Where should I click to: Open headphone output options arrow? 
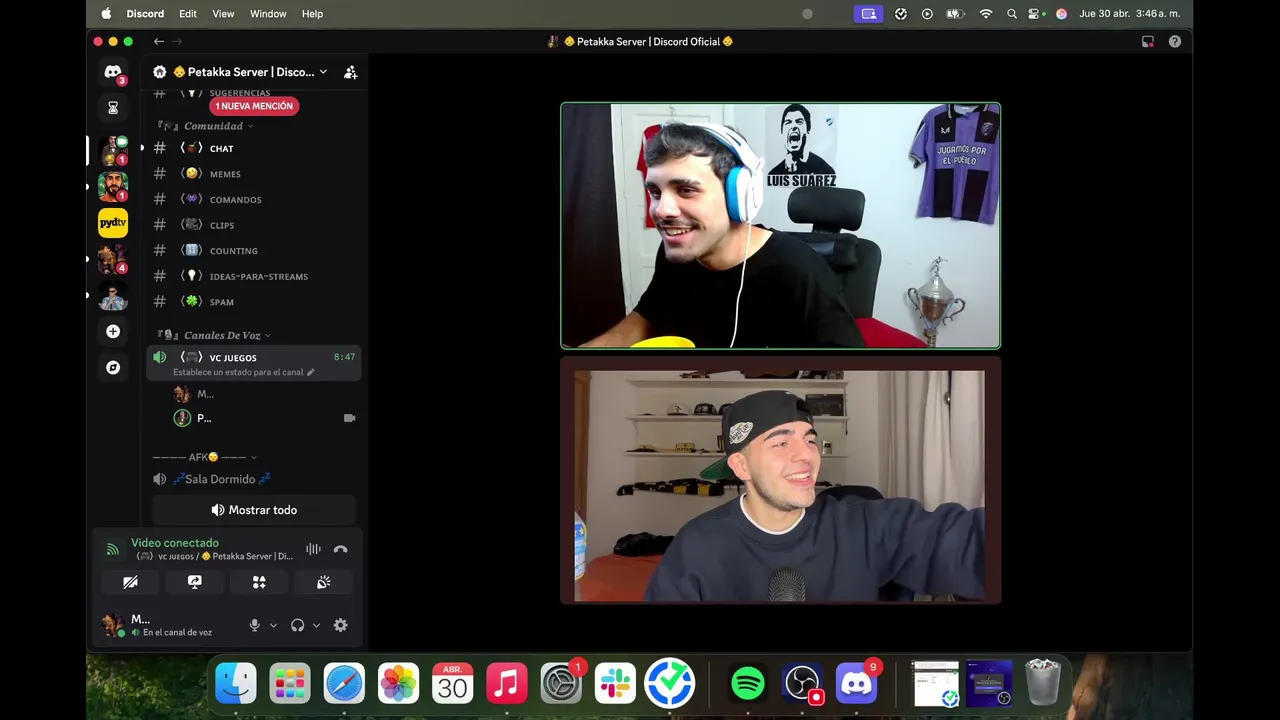tap(316, 625)
